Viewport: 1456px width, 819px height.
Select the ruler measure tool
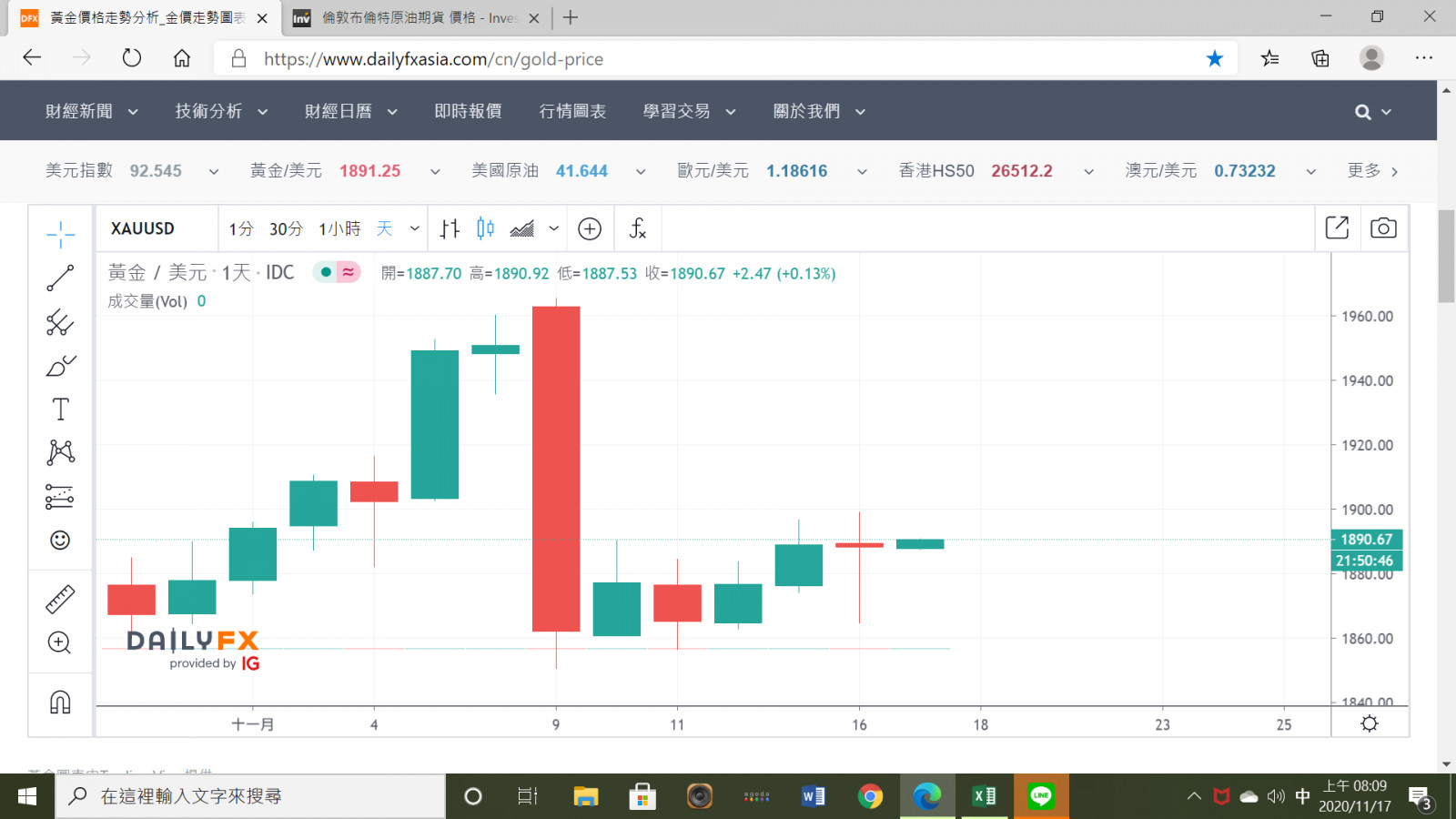tap(60, 600)
